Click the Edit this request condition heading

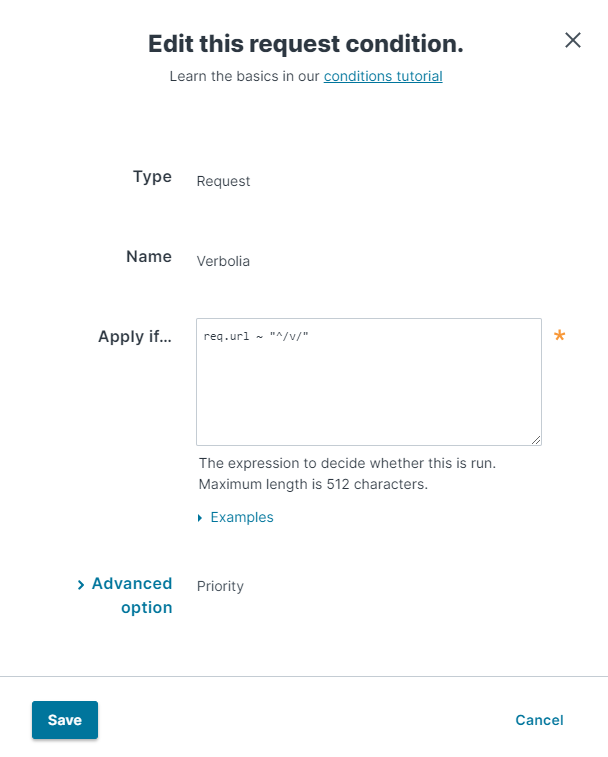(x=306, y=43)
